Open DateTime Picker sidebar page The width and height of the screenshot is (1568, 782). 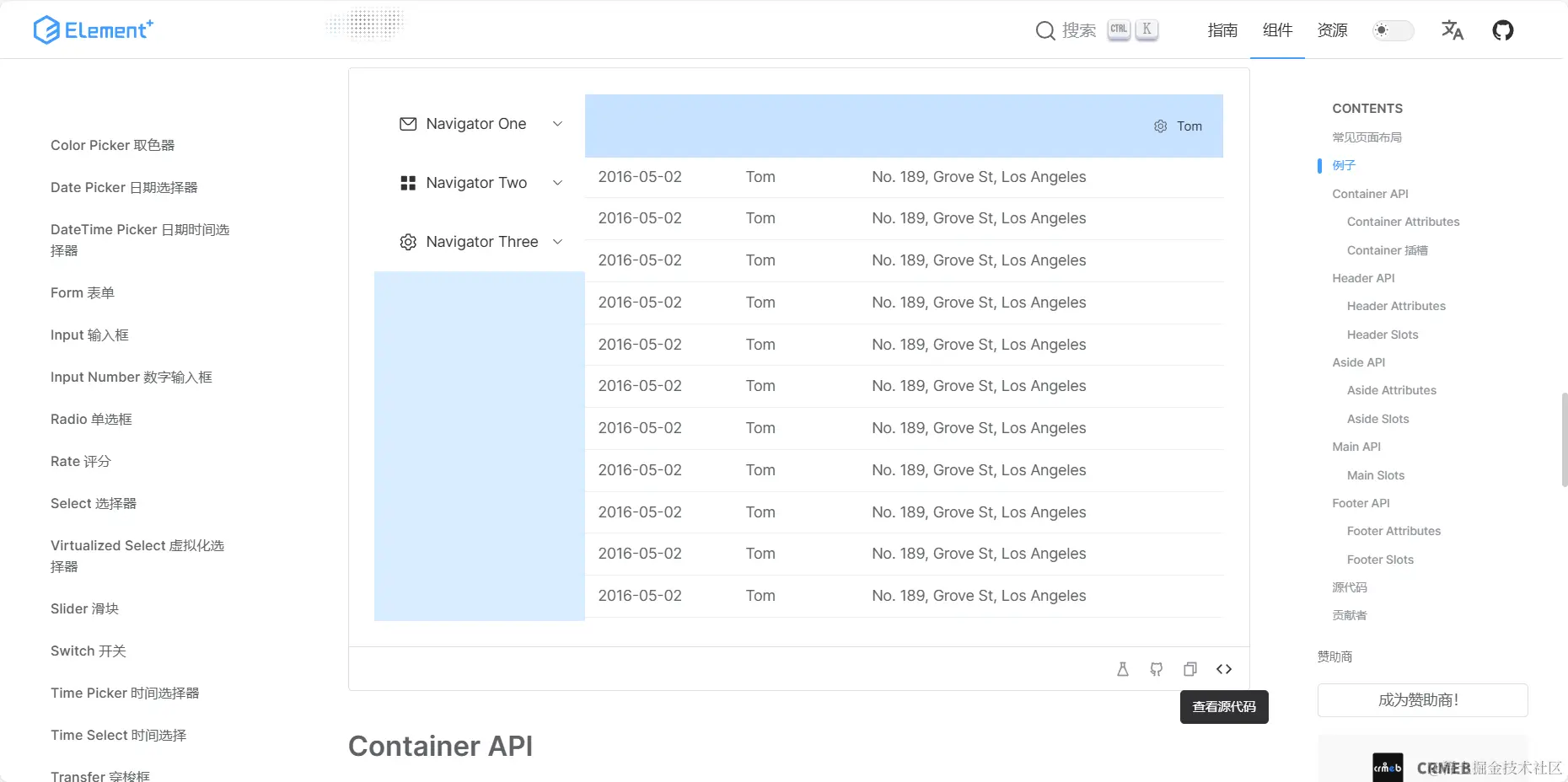(x=140, y=240)
